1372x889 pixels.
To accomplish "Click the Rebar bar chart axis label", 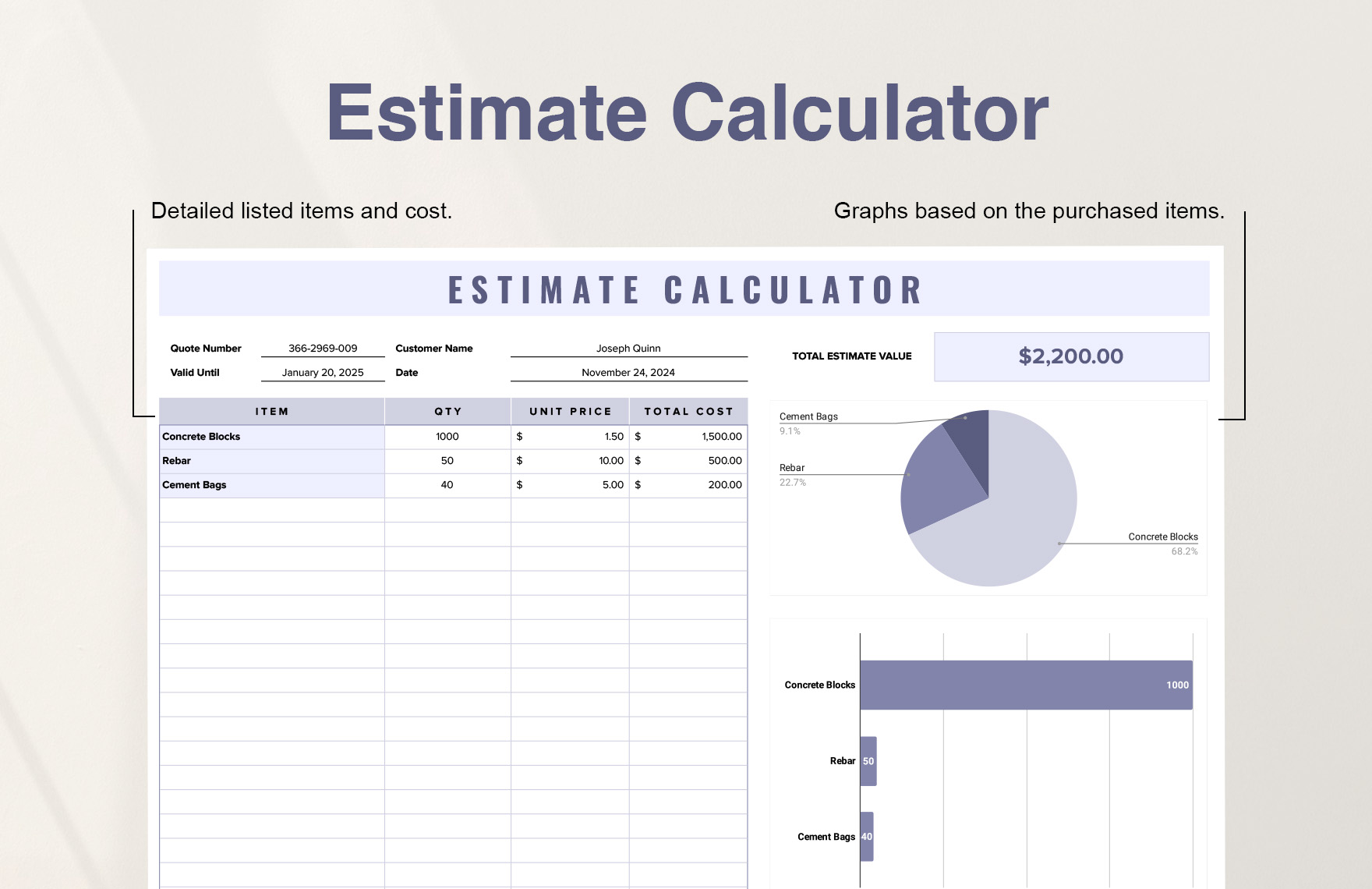I will [x=843, y=761].
